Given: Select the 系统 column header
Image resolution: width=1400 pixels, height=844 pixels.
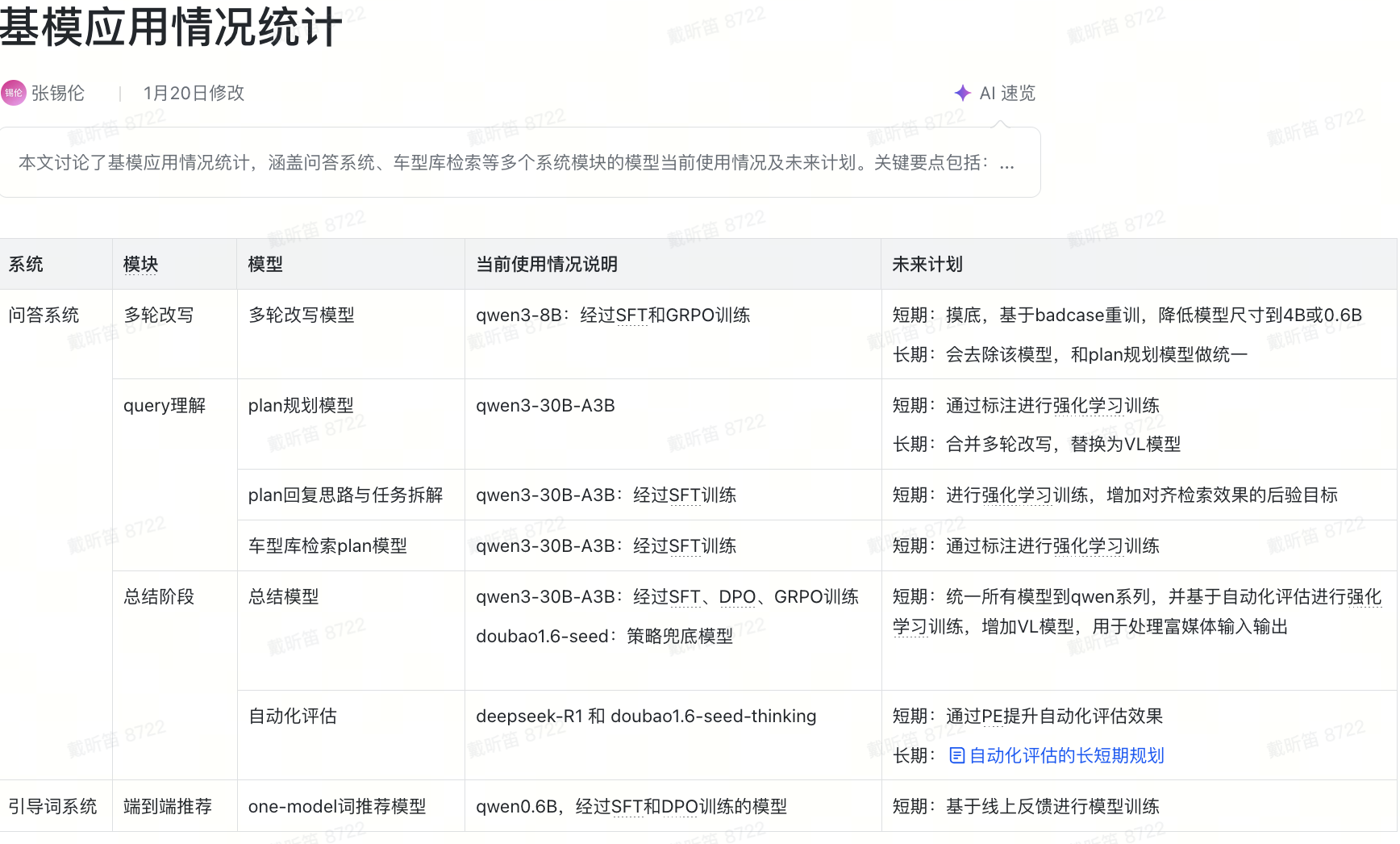Looking at the screenshot, I should coord(26,265).
